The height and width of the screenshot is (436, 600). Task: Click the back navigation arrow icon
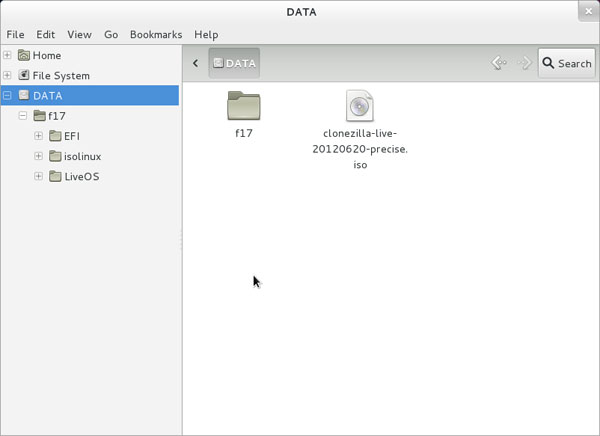[x=499, y=63]
